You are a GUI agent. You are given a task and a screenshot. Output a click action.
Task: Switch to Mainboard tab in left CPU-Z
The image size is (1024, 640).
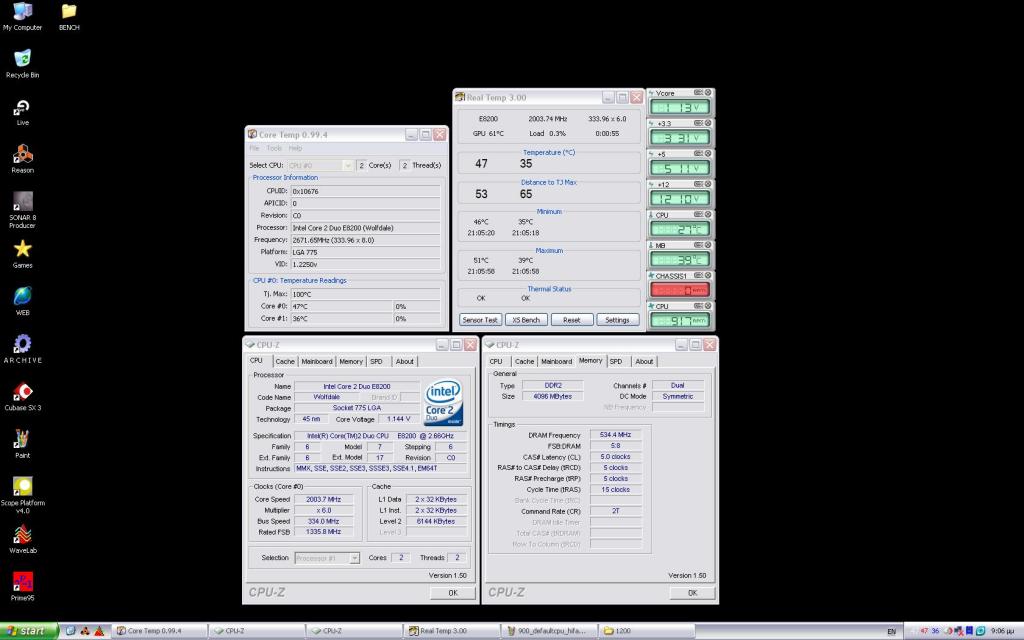pyautogui.click(x=317, y=361)
